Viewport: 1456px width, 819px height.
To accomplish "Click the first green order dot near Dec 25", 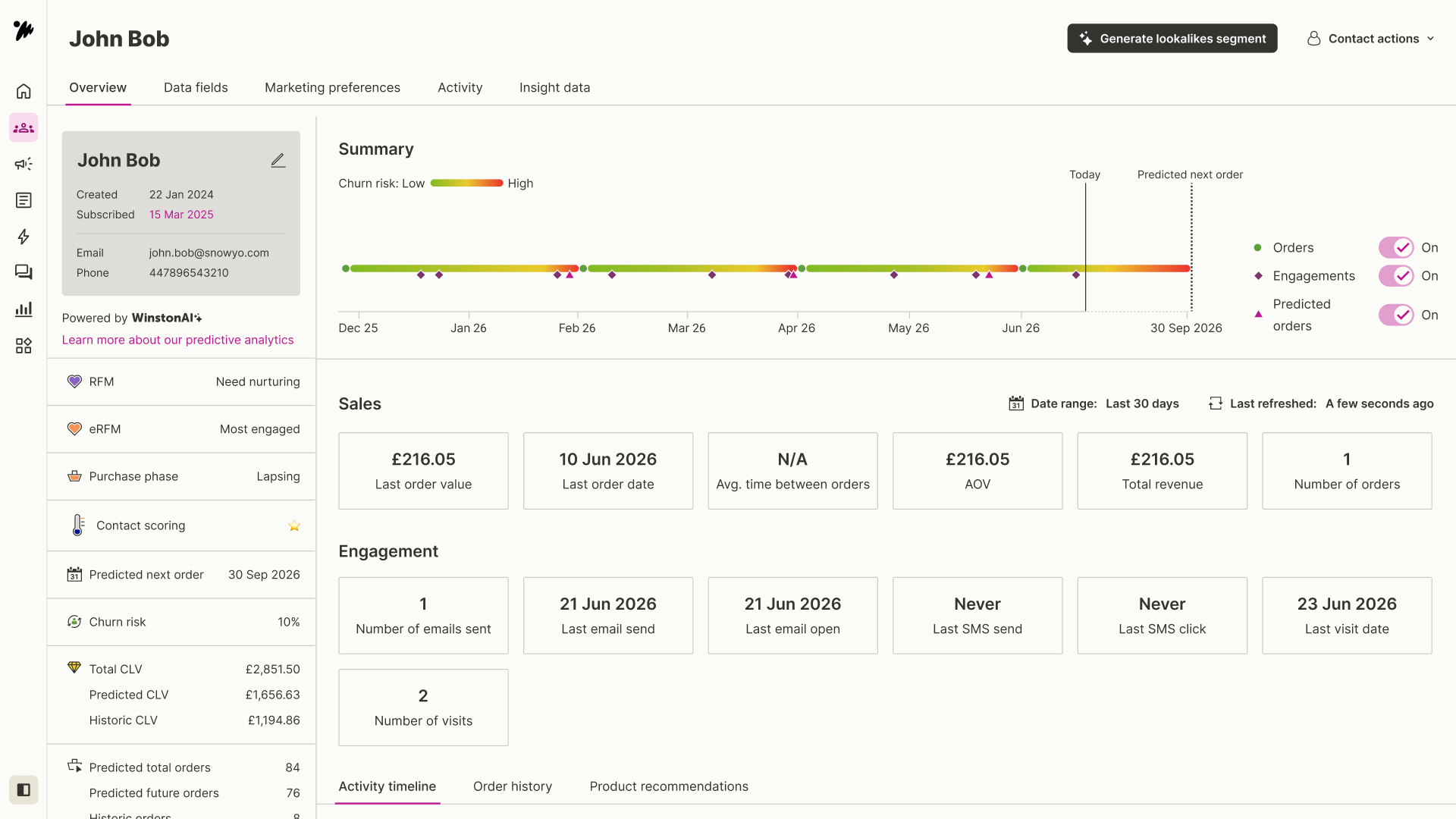I will tap(346, 268).
